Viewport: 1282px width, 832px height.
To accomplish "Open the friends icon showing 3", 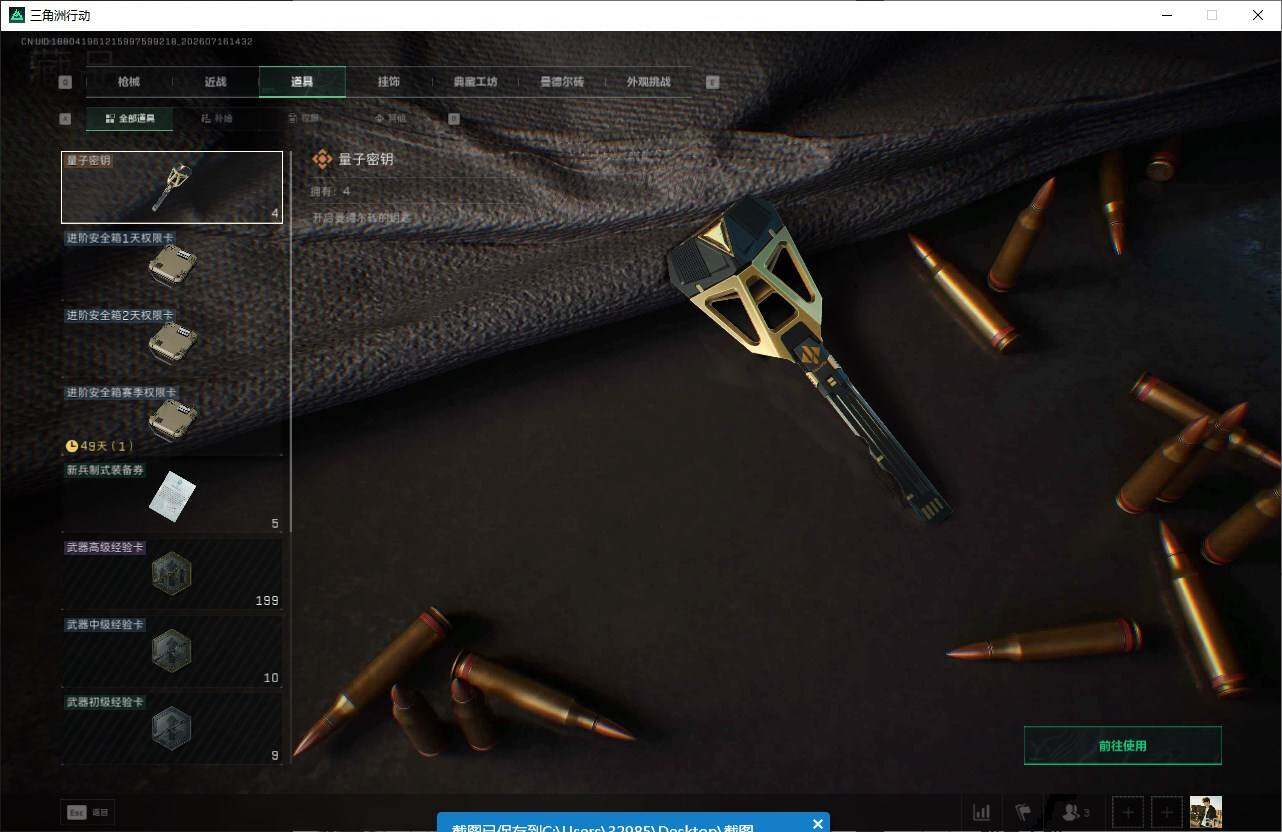I will [x=1076, y=812].
